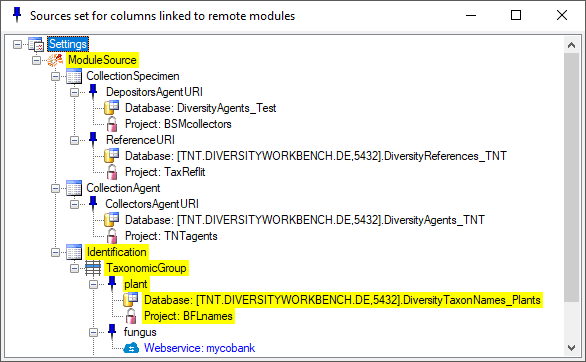Click the pin icon beside plant
The height and width of the screenshot is (362, 586).
coord(112,284)
